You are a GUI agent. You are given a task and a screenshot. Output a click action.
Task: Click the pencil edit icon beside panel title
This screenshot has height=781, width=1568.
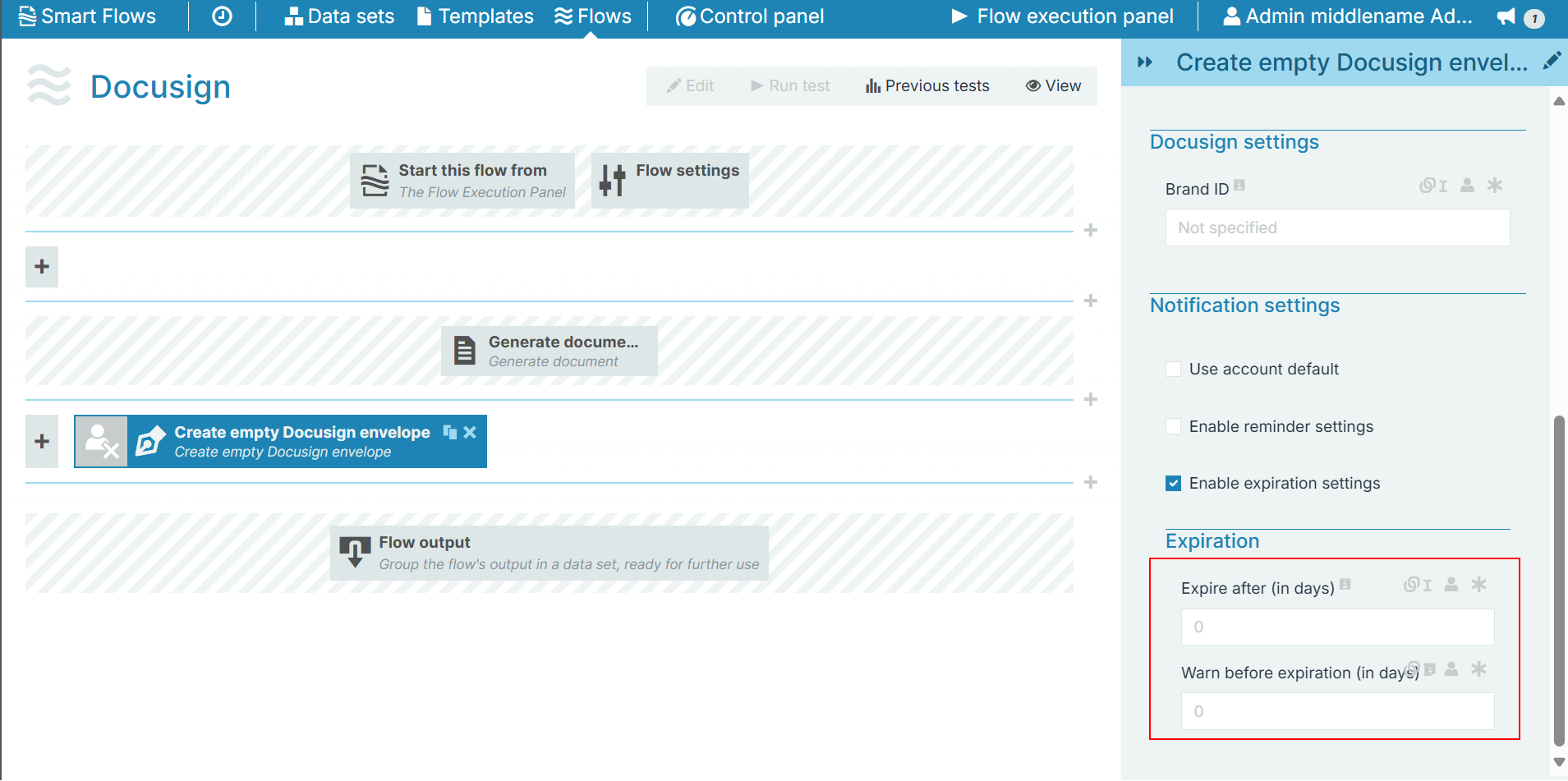tap(1551, 62)
